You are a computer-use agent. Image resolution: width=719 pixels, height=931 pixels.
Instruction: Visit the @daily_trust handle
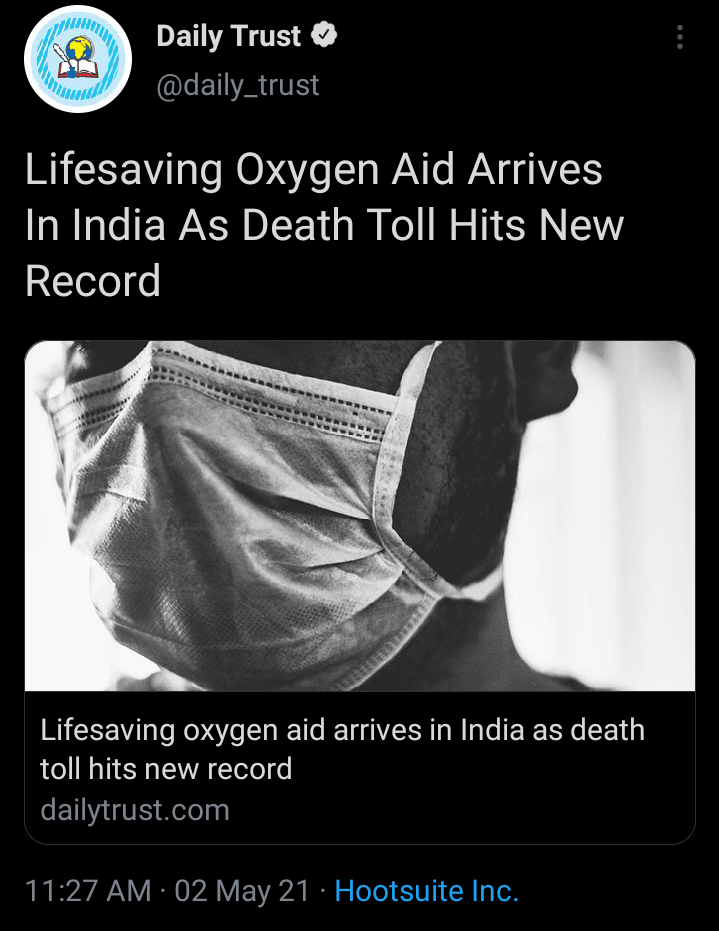(237, 85)
